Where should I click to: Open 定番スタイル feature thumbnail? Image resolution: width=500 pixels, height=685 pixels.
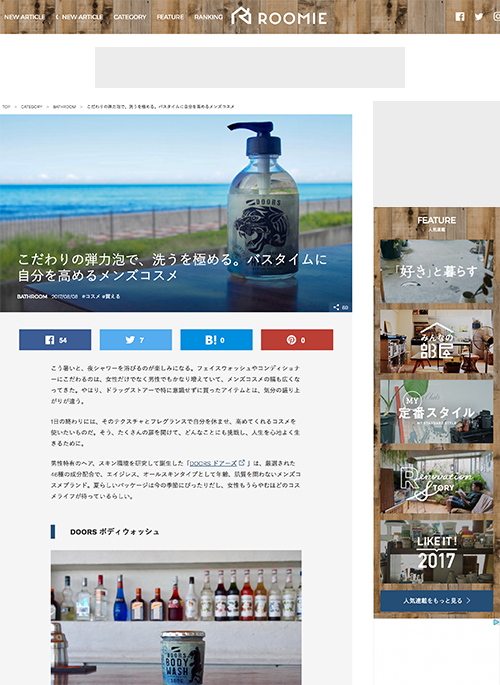(437, 412)
